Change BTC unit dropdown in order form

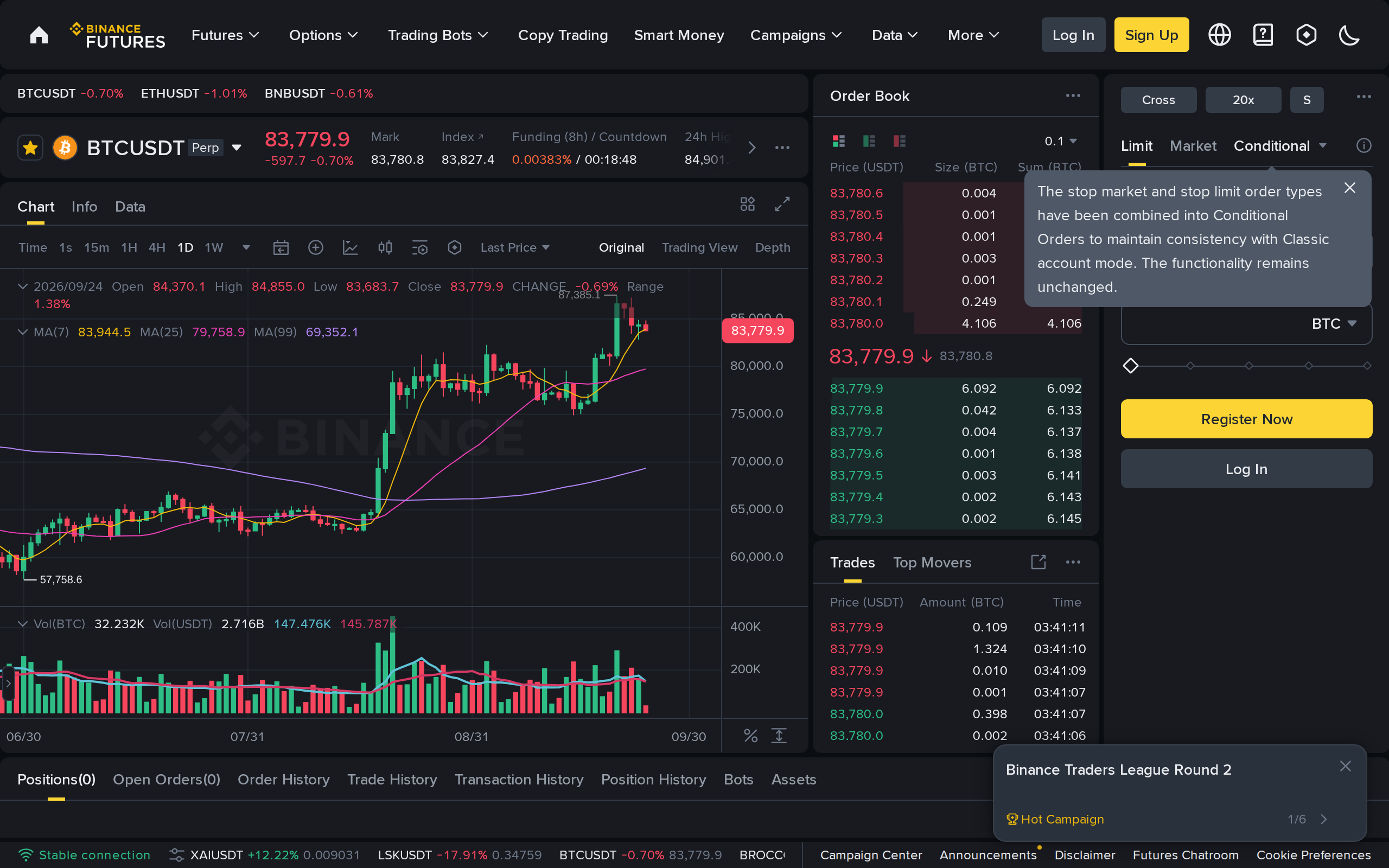[x=1334, y=324]
